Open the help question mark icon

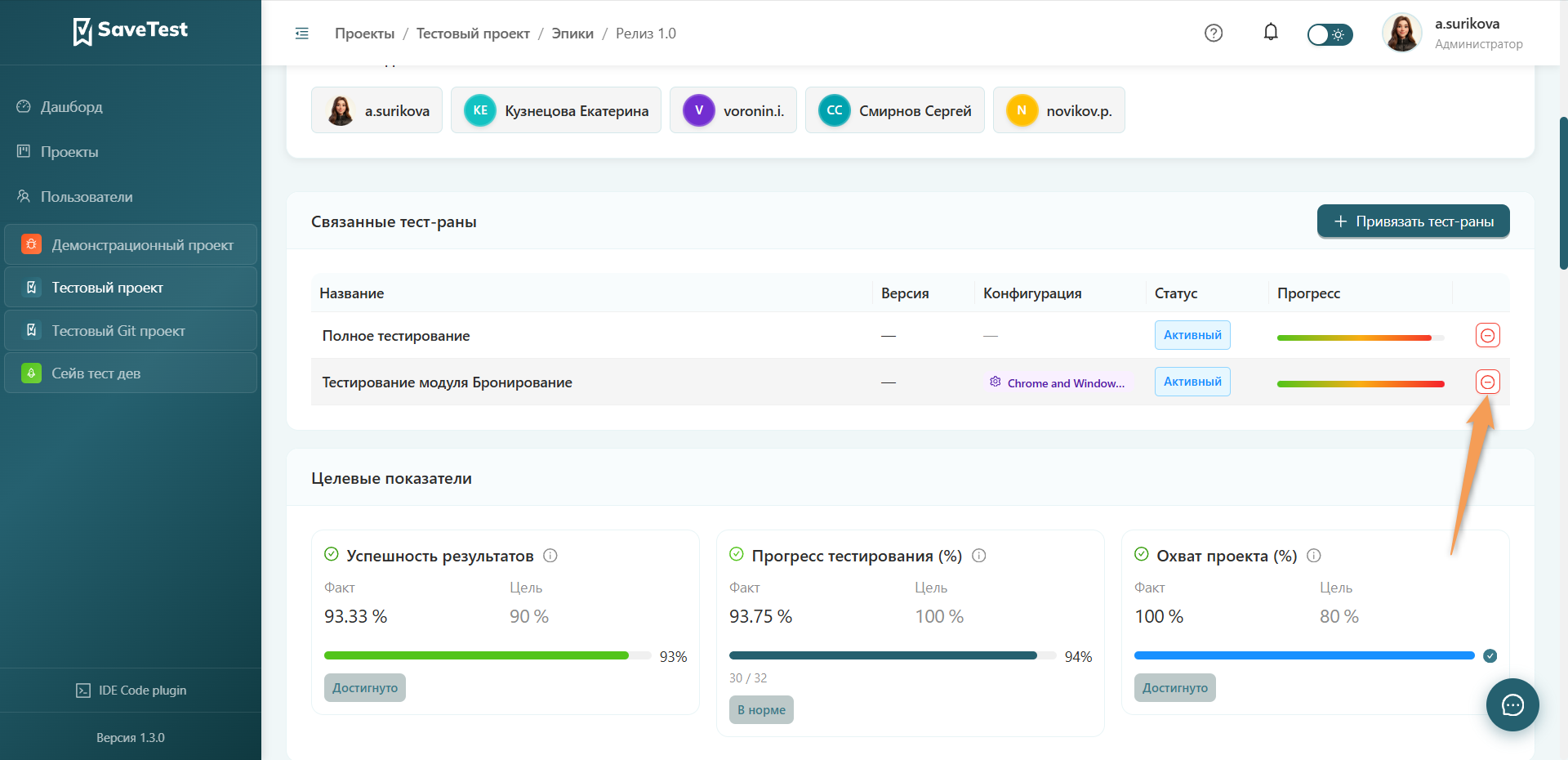point(1214,34)
